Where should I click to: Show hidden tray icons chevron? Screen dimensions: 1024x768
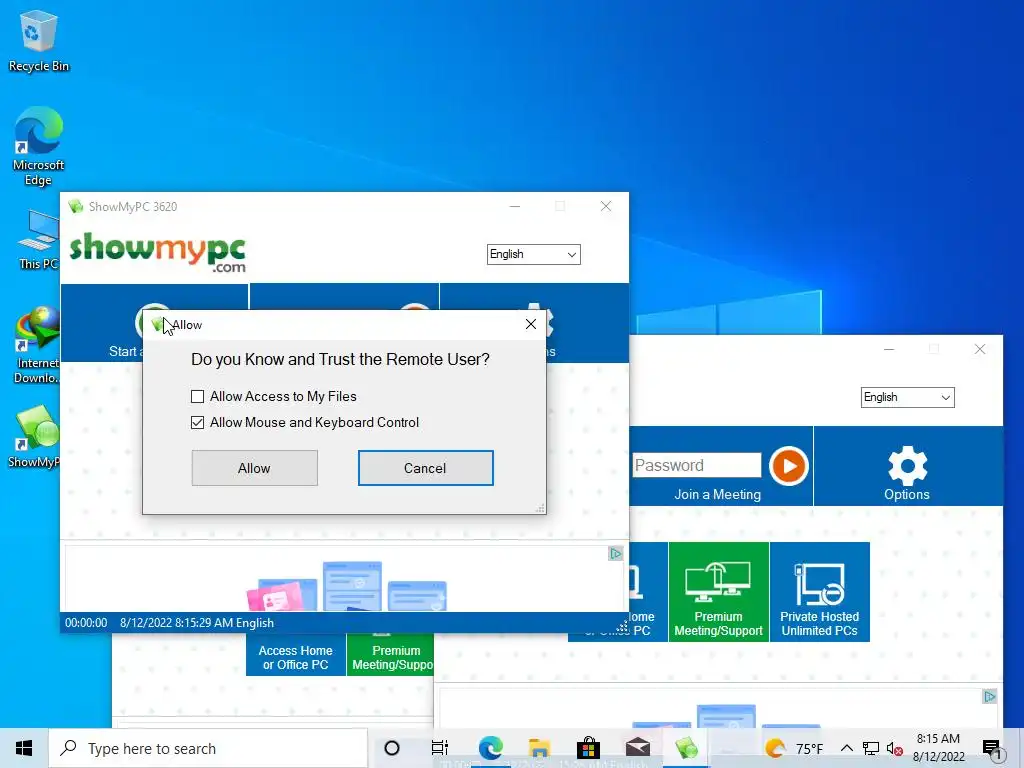pyautogui.click(x=847, y=748)
